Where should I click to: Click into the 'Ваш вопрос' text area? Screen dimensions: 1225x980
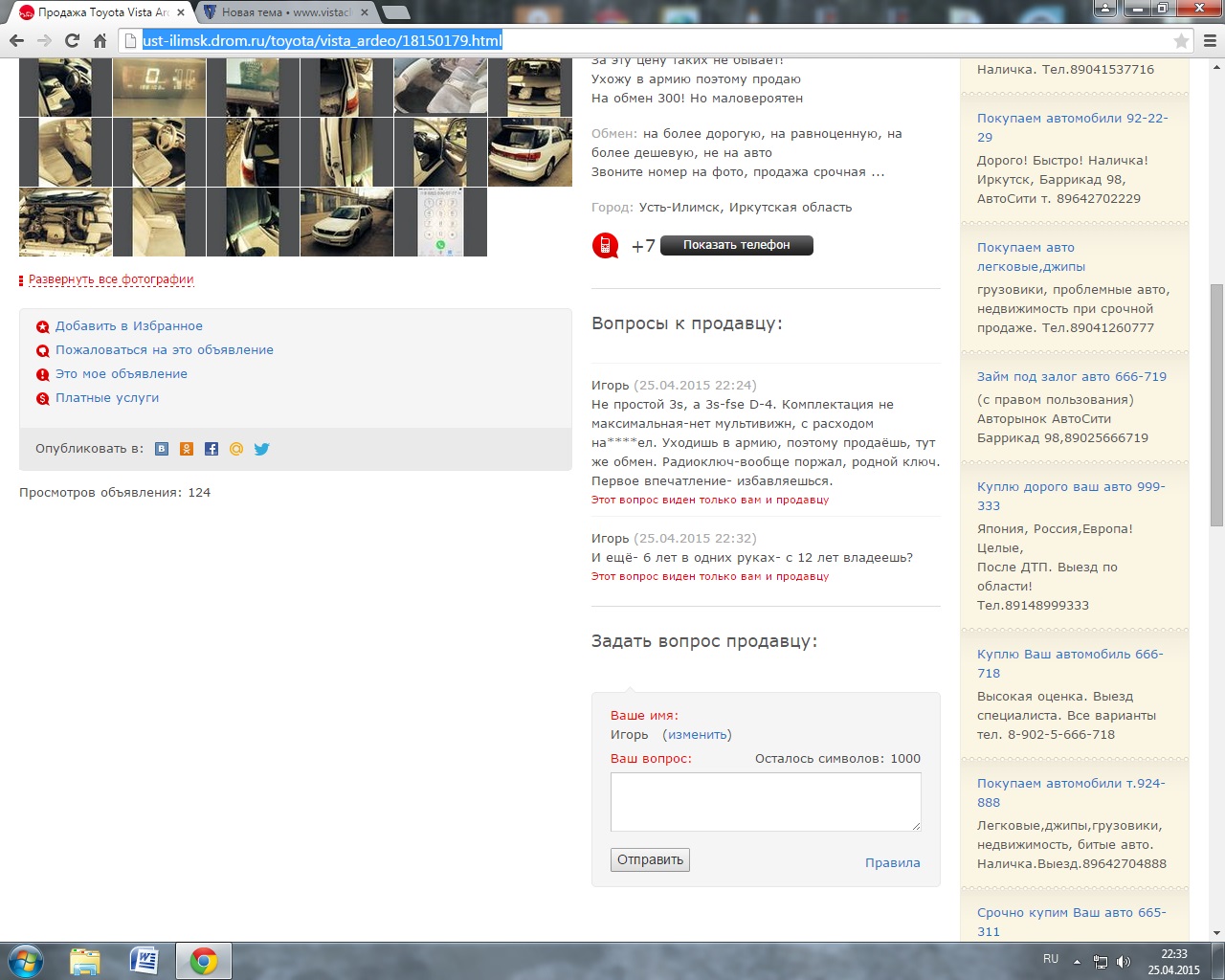pos(766,802)
